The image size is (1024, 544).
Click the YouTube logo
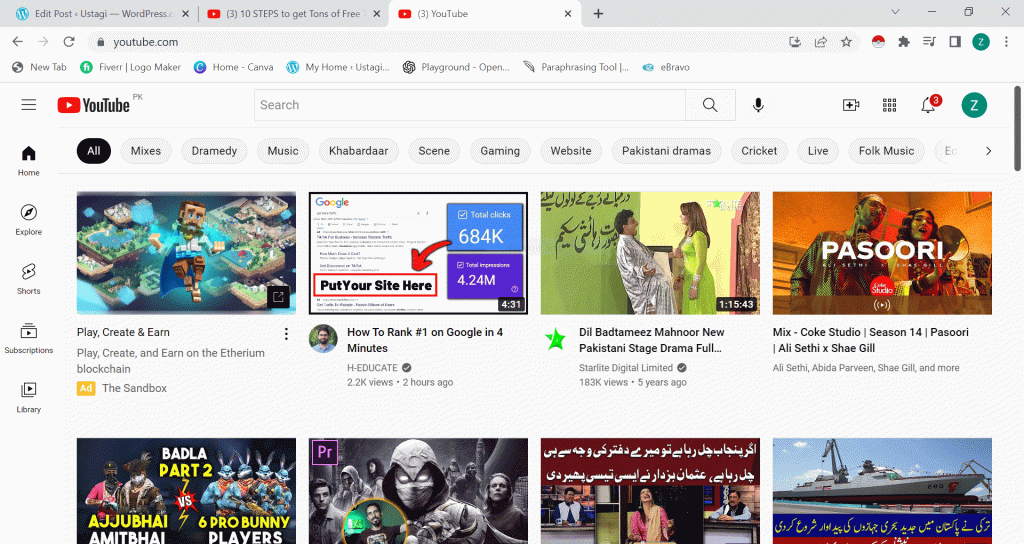coord(93,105)
